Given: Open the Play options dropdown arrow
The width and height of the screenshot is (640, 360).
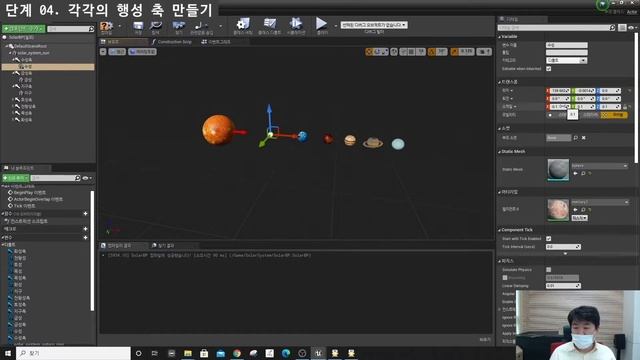Looking at the screenshot, I should pyautogui.click(x=336, y=26).
